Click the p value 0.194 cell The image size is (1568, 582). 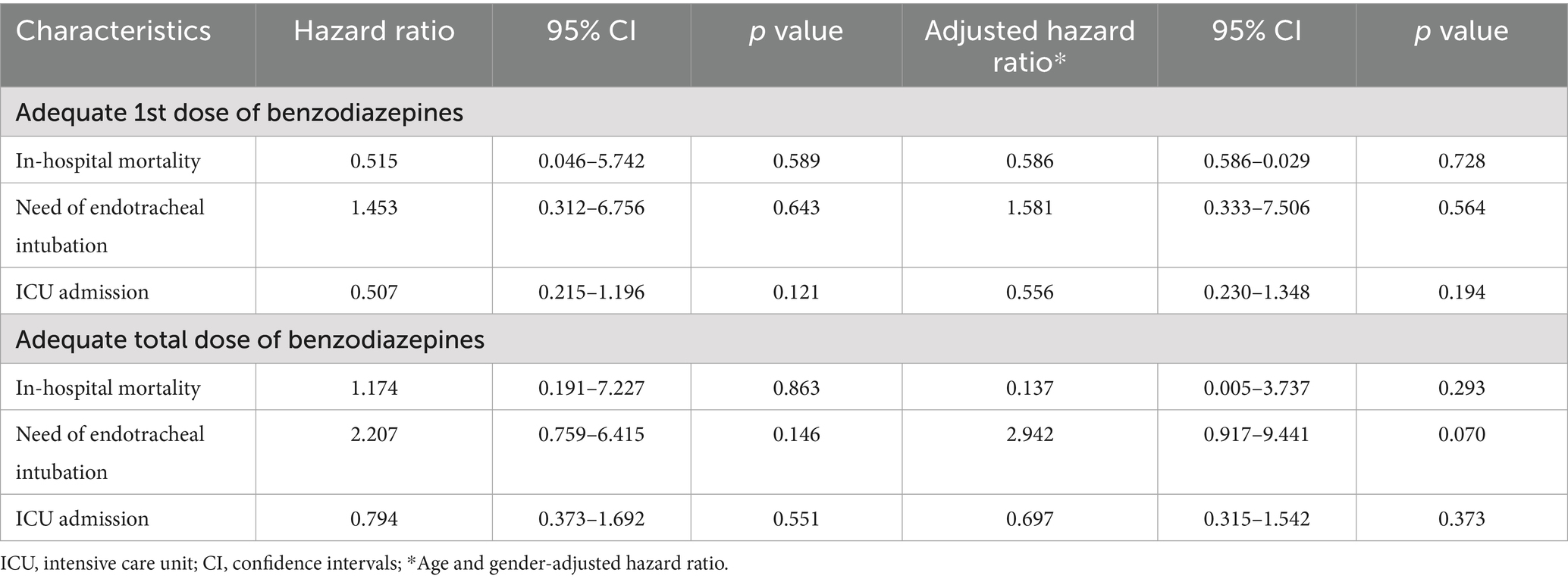pos(1462,292)
